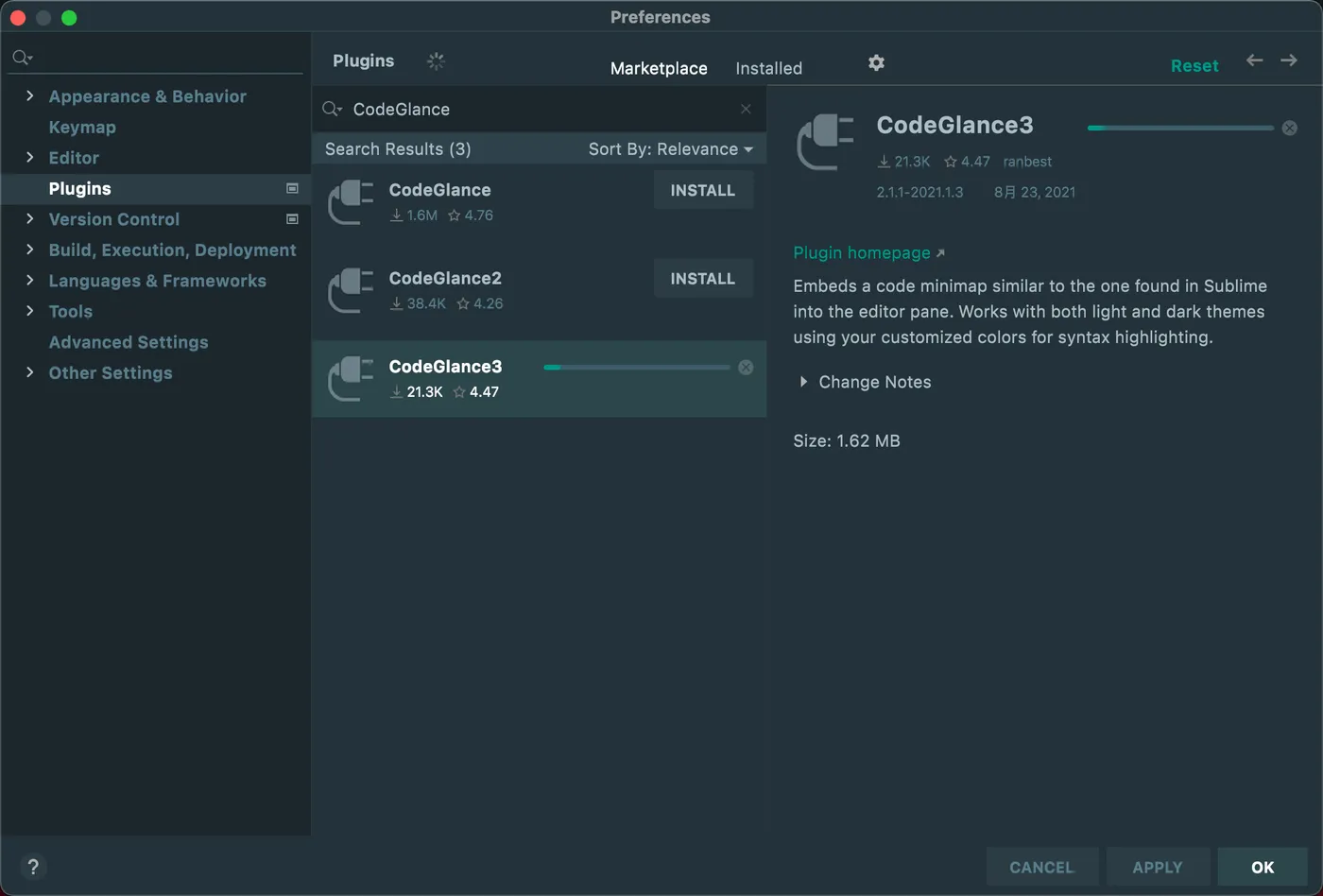Screen dimensions: 1323x896
Task: Open help with the question mark button
Action: click(33, 867)
